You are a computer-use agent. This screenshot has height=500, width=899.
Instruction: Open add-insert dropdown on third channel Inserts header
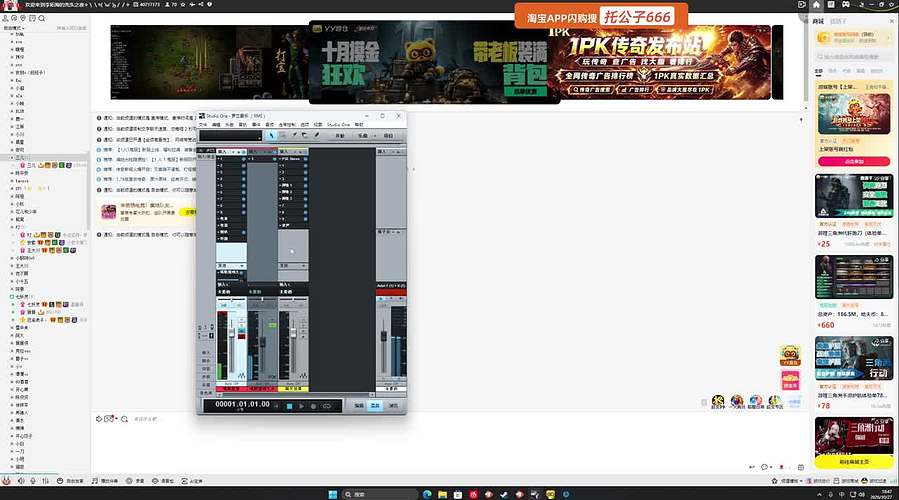click(295, 152)
